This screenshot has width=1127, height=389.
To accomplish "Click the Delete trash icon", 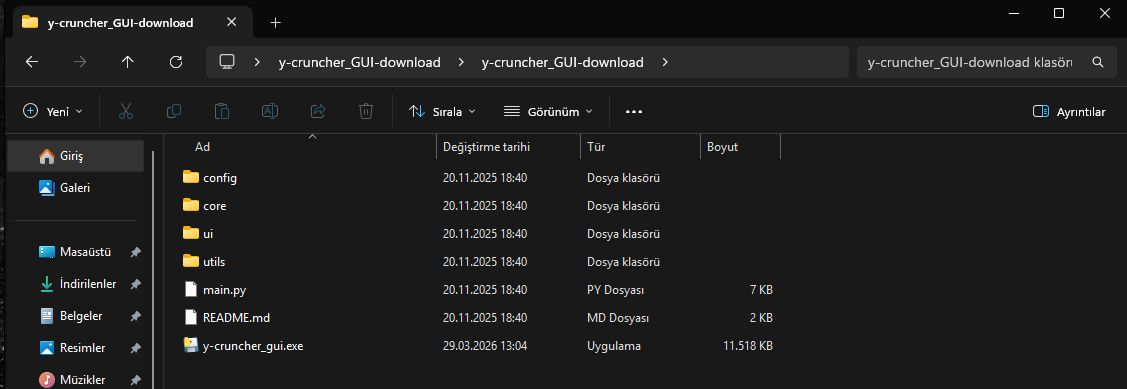I will click(366, 111).
